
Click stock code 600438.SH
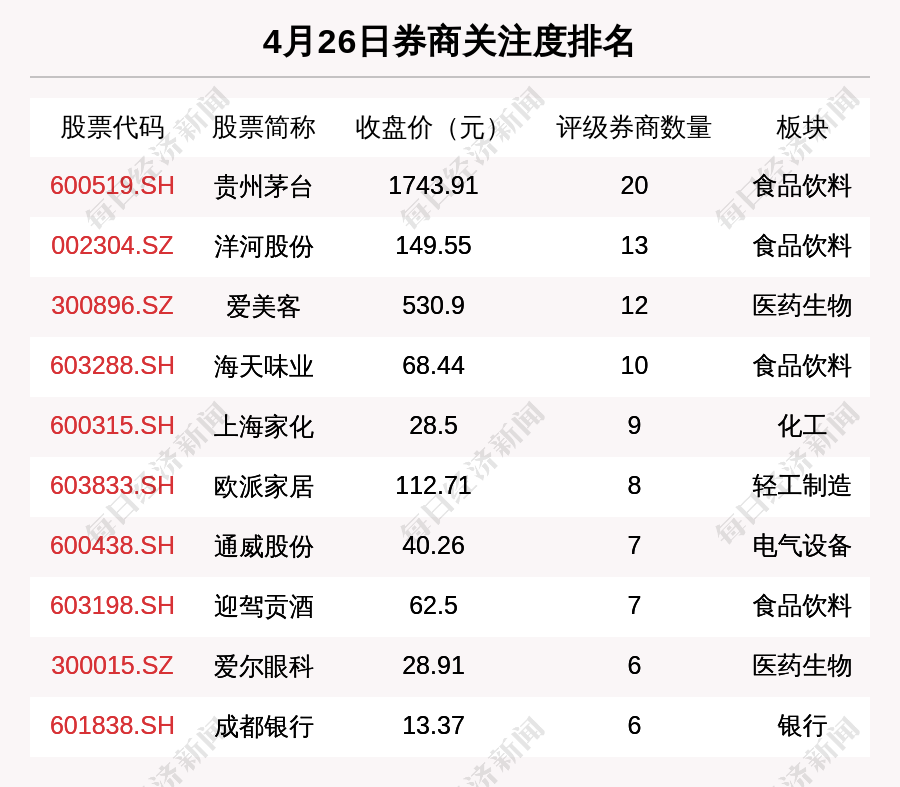pyautogui.click(x=112, y=545)
